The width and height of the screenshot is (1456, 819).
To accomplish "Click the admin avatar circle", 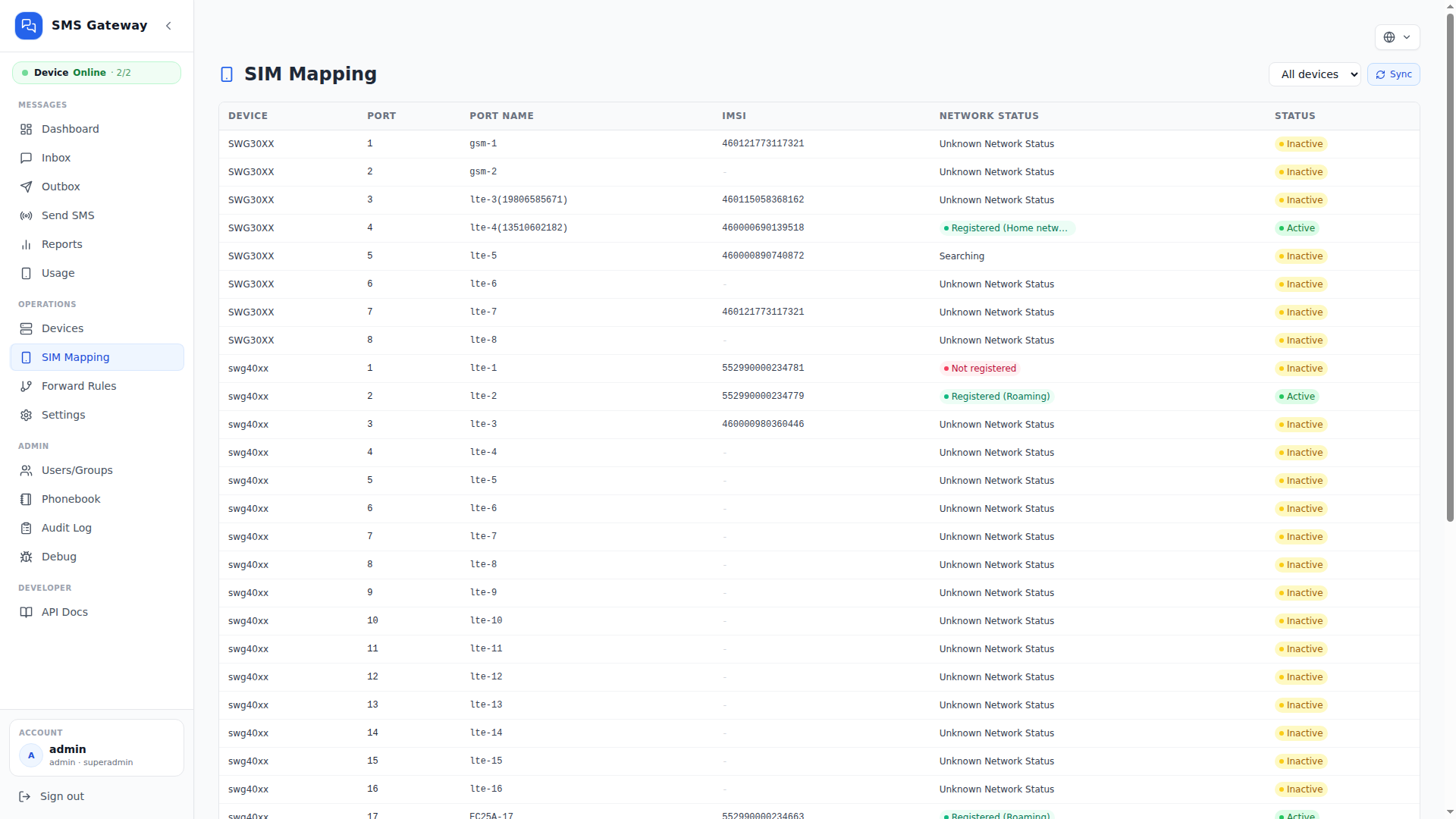I will click(x=31, y=755).
